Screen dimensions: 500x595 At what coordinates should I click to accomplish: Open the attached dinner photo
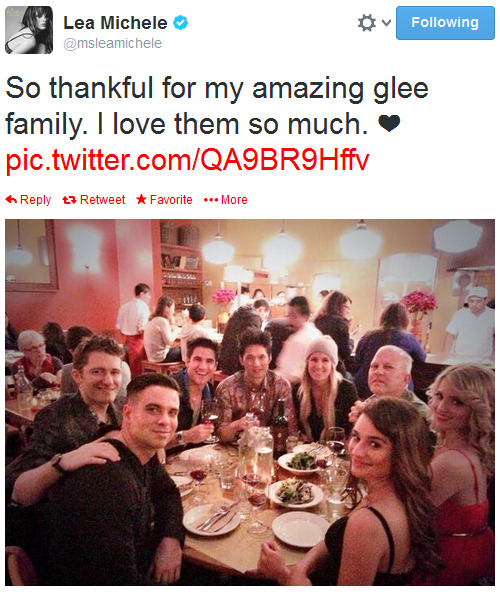click(250, 402)
